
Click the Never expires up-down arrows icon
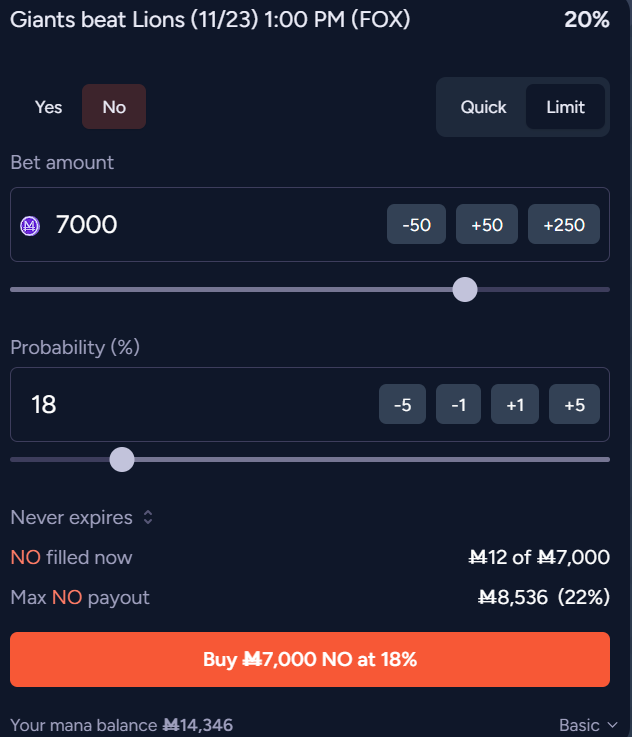coord(148,518)
